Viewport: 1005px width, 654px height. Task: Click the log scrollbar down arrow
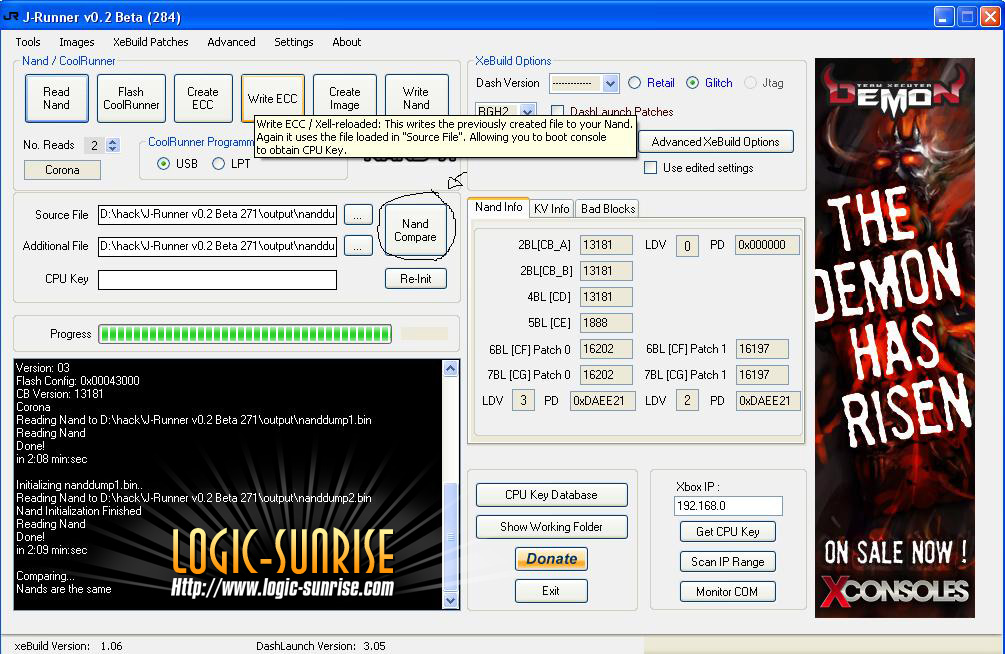(x=451, y=601)
